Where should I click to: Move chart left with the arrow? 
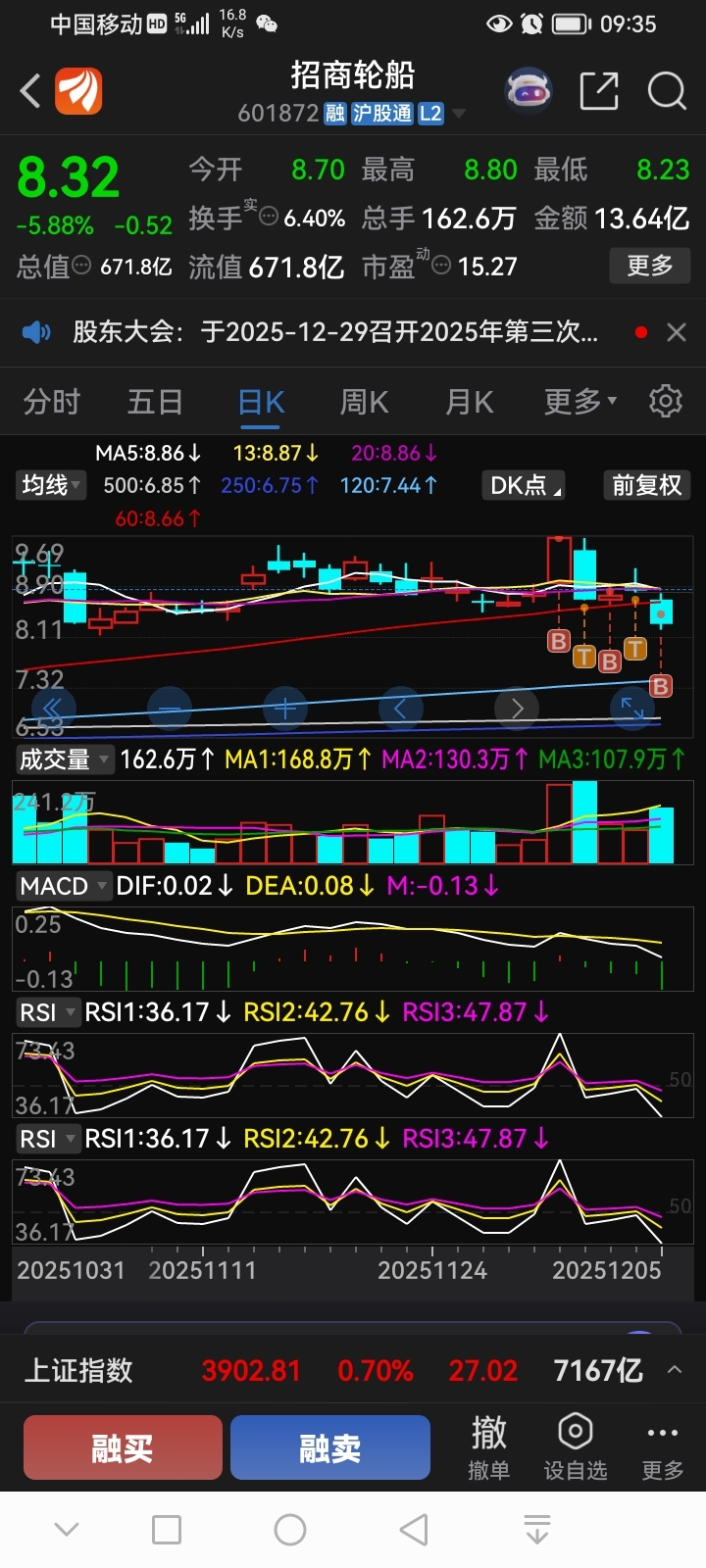tap(400, 708)
